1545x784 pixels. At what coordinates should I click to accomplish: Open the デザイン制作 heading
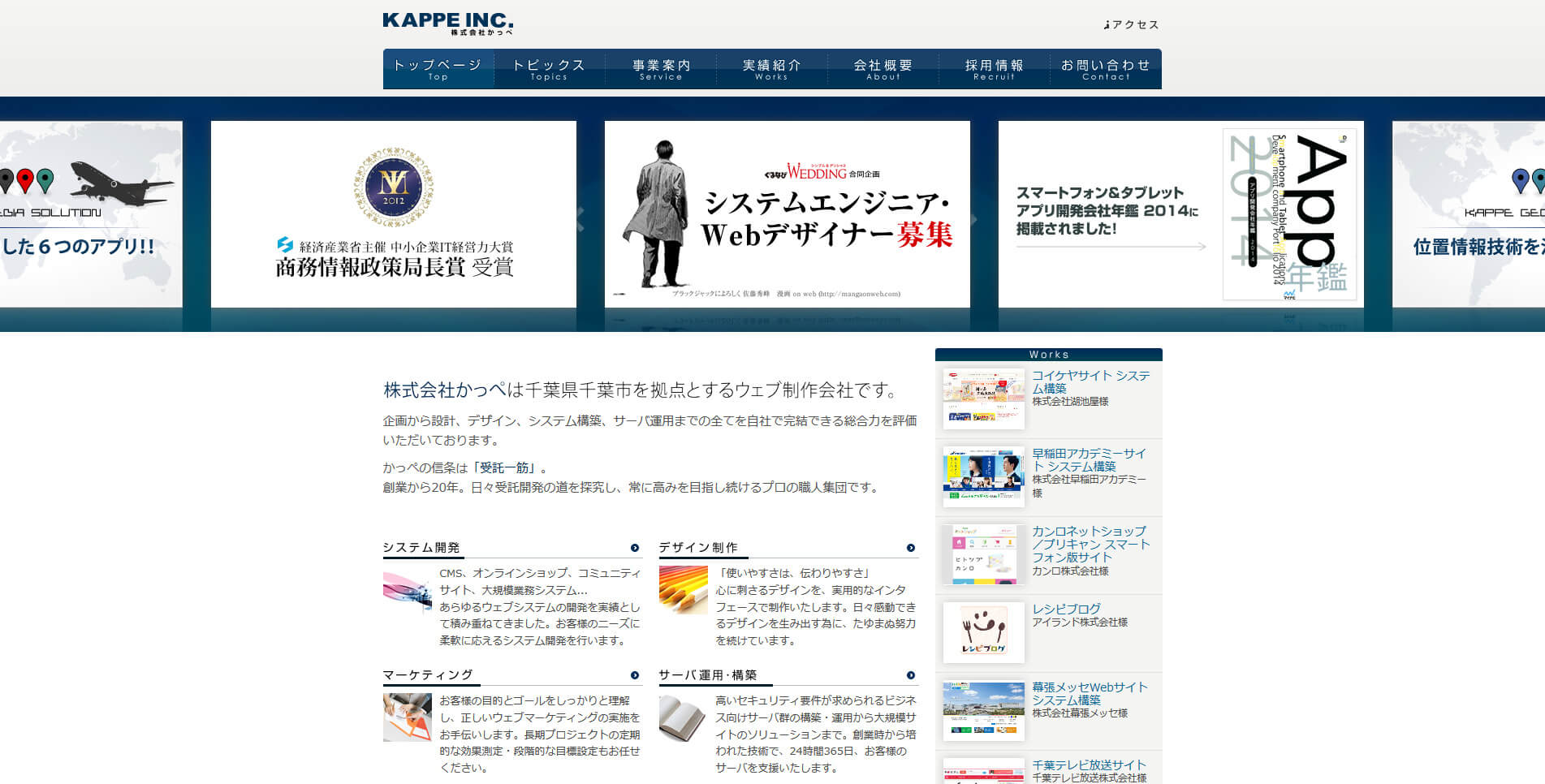(x=698, y=548)
